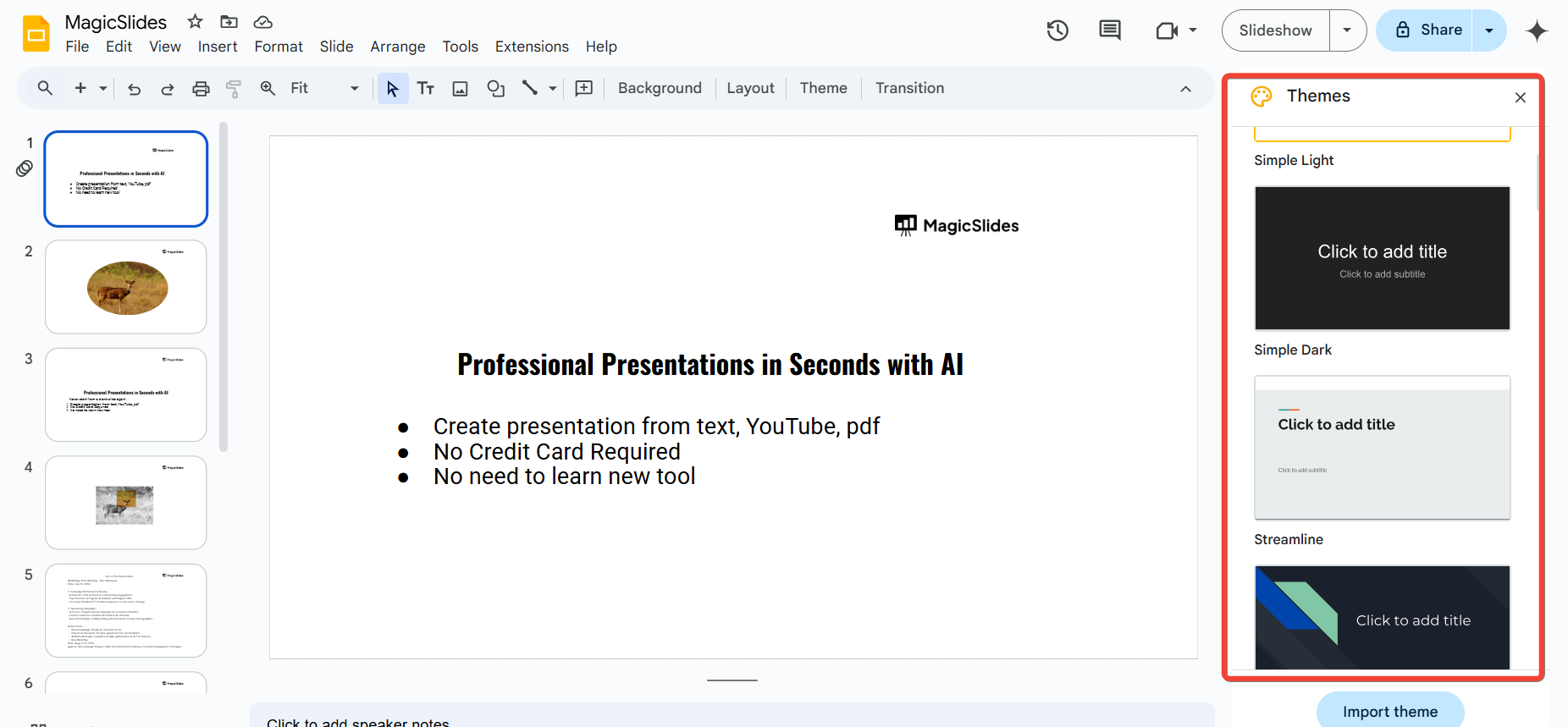Image resolution: width=1568 pixels, height=727 pixels.
Task: Open the new slide layout dropdown
Action: pyautogui.click(x=103, y=88)
